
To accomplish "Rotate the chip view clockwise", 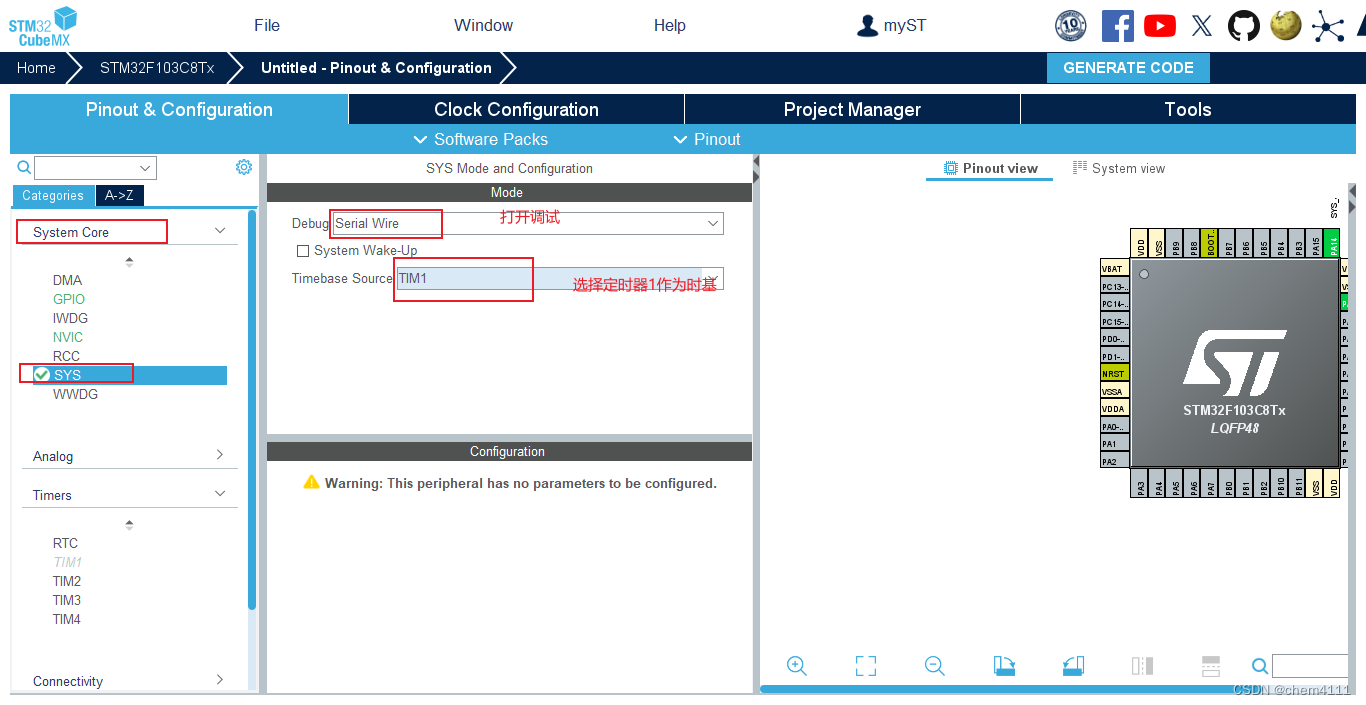I will coord(1004,666).
